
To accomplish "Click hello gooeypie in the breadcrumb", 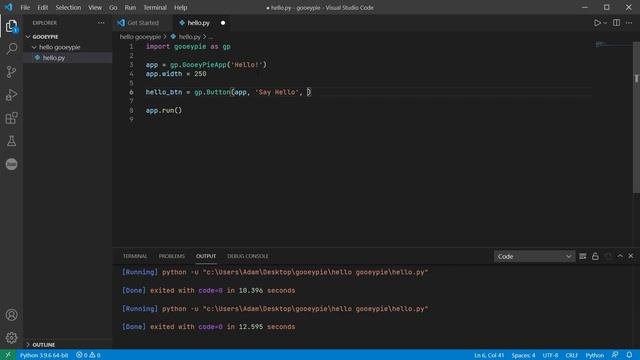I will pos(140,37).
